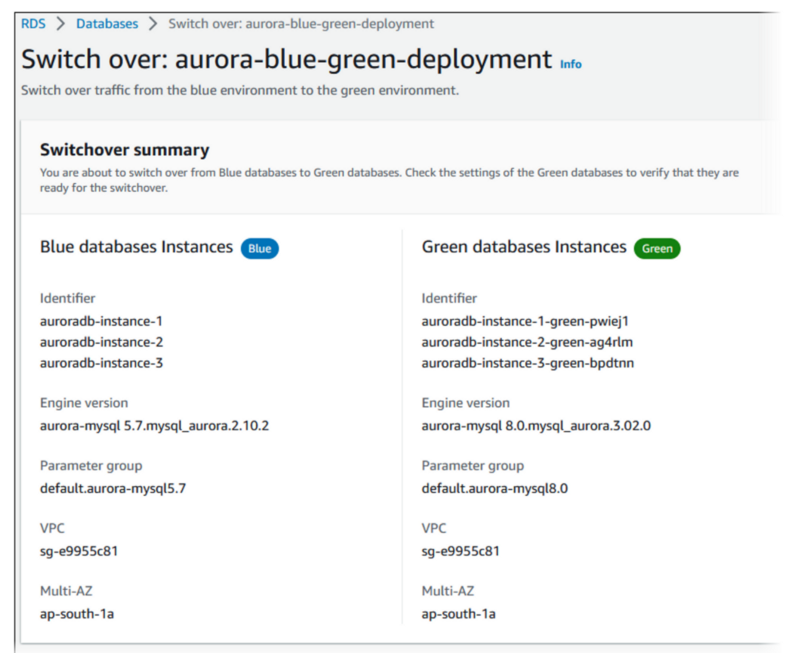The width and height of the screenshot is (800, 653).
Task: Click the breadcrumb chevron after Databases
Action: point(153,23)
